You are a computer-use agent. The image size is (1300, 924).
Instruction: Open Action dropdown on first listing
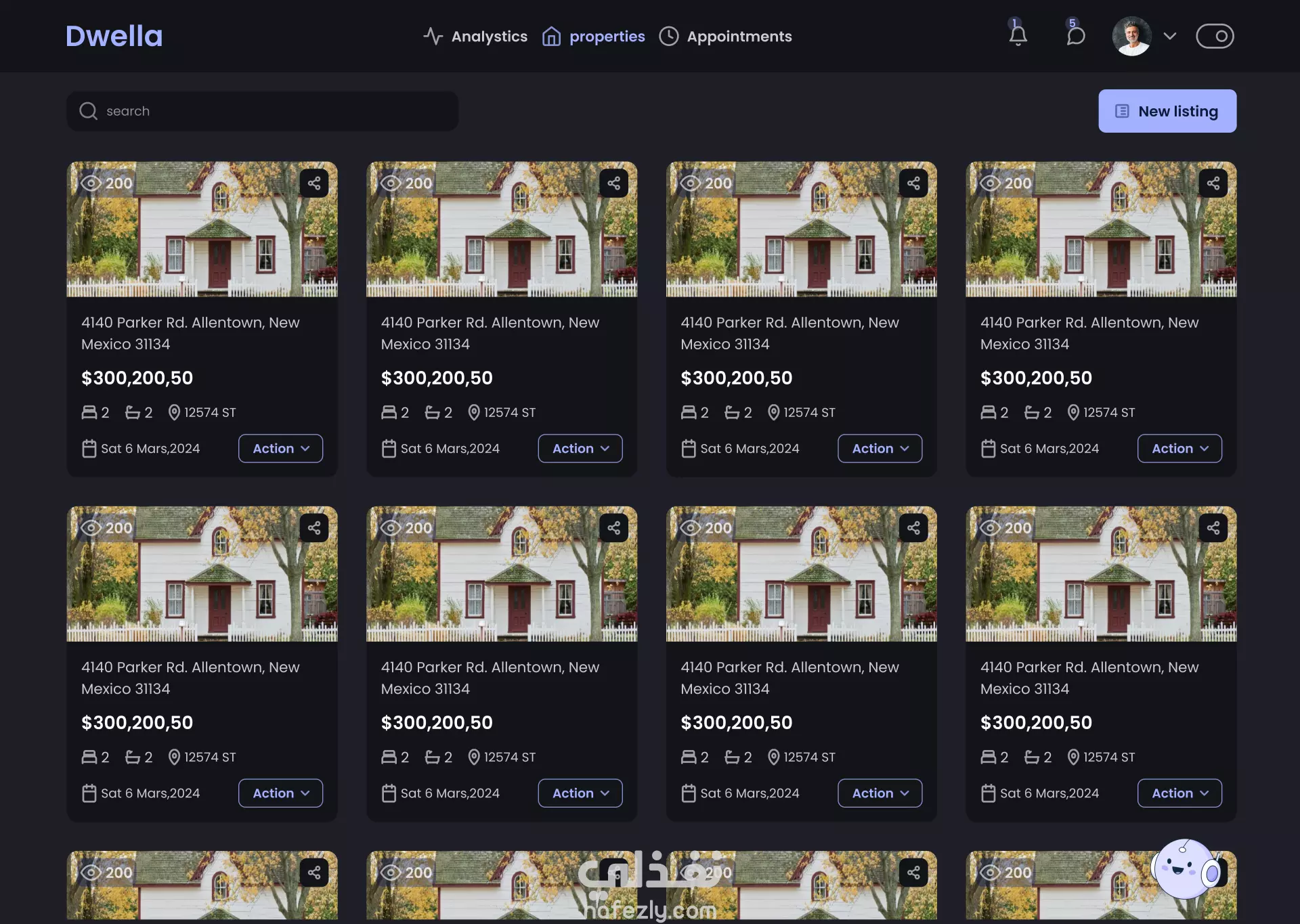click(x=280, y=449)
